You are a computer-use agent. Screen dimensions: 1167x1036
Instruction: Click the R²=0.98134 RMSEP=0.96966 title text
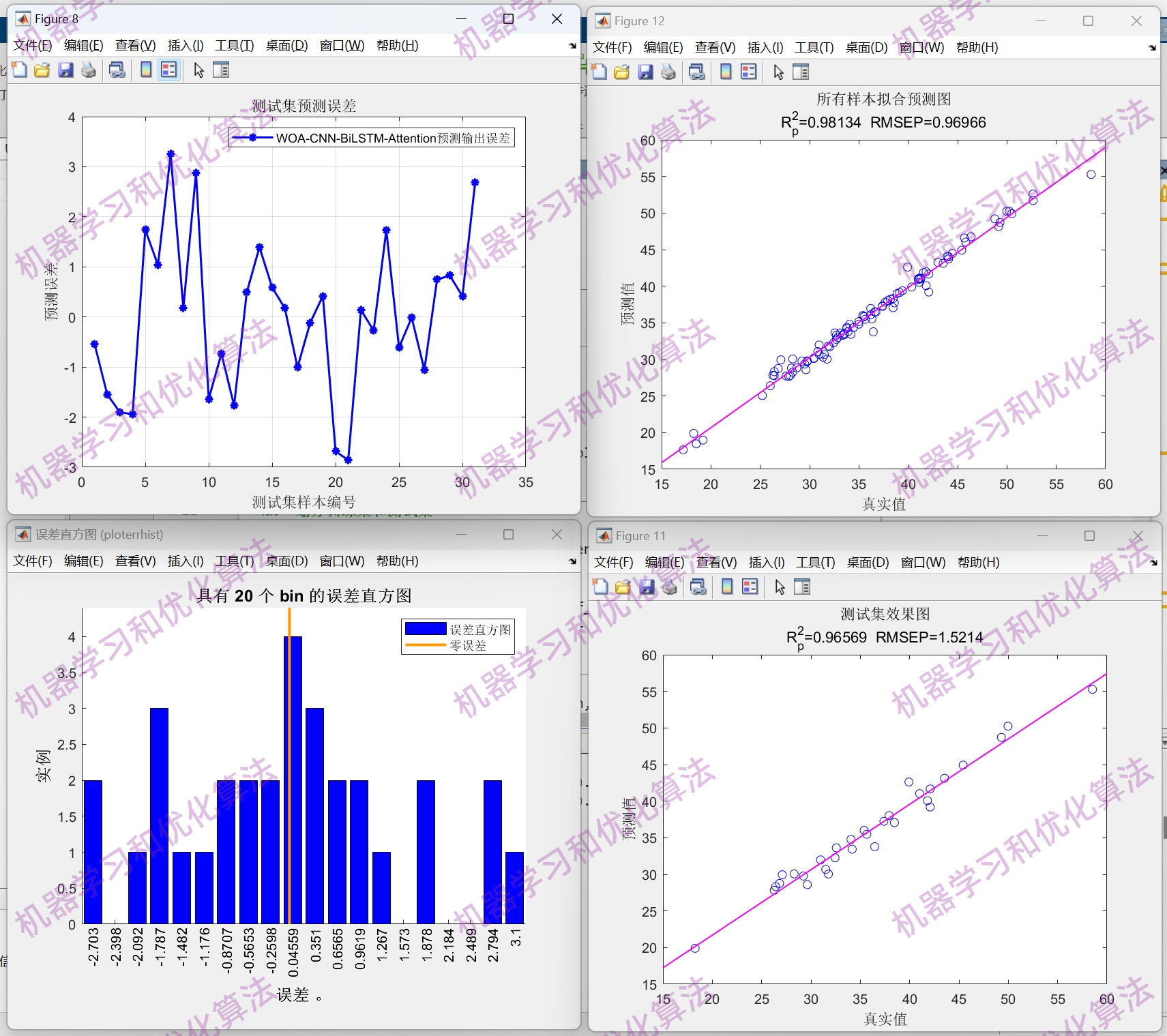coord(883,123)
